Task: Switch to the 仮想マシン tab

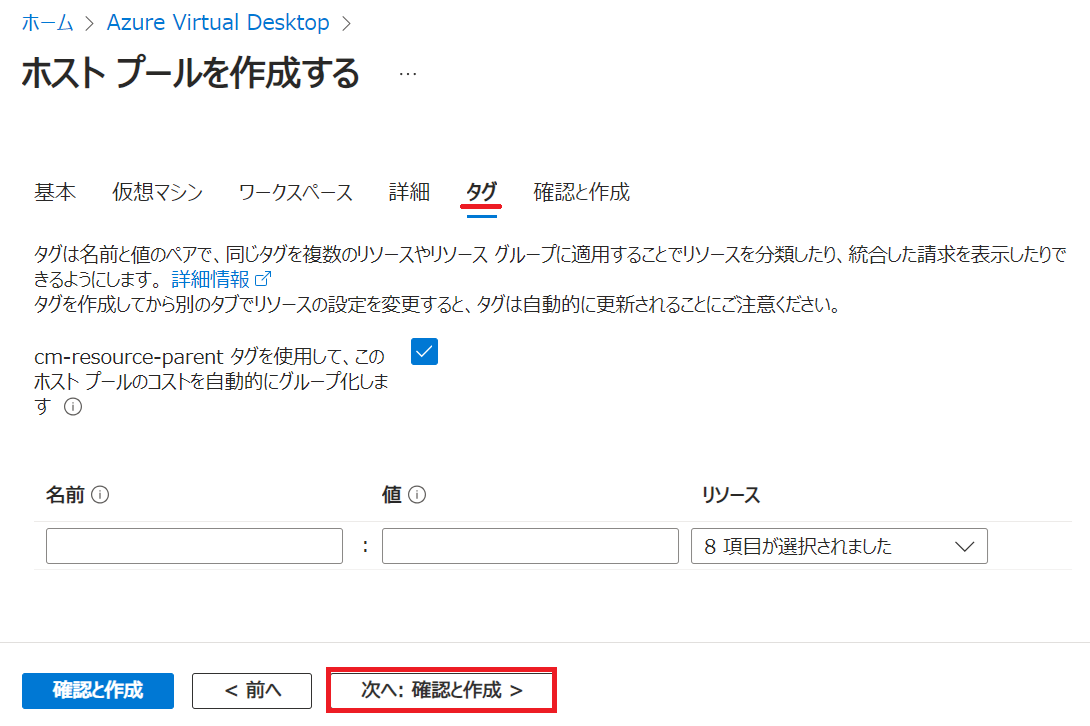Action: pyautogui.click(x=158, y=192)
